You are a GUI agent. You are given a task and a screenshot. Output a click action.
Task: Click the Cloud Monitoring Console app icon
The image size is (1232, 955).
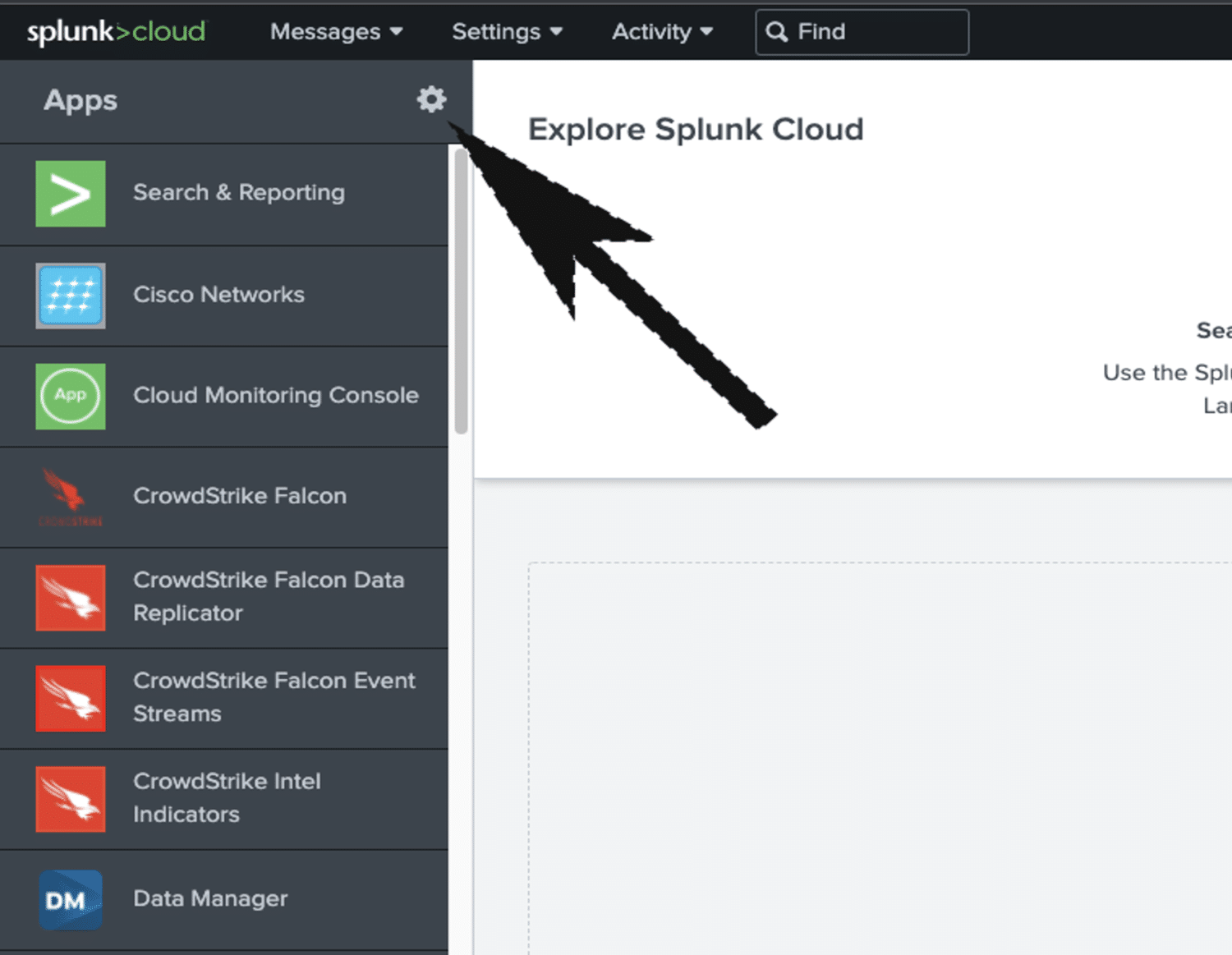click(x=70, y=397)
